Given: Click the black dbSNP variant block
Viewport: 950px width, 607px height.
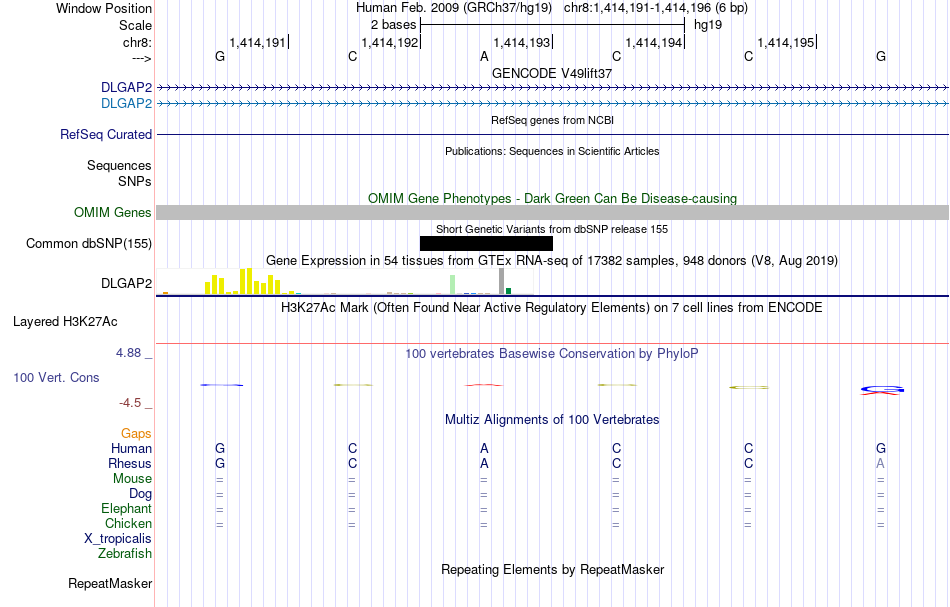Looking at the screenshot, I should click(486, 244).
